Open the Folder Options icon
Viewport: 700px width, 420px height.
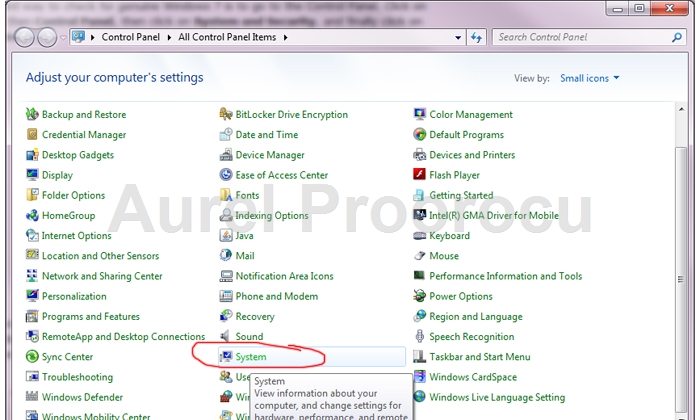click(32, 195)
